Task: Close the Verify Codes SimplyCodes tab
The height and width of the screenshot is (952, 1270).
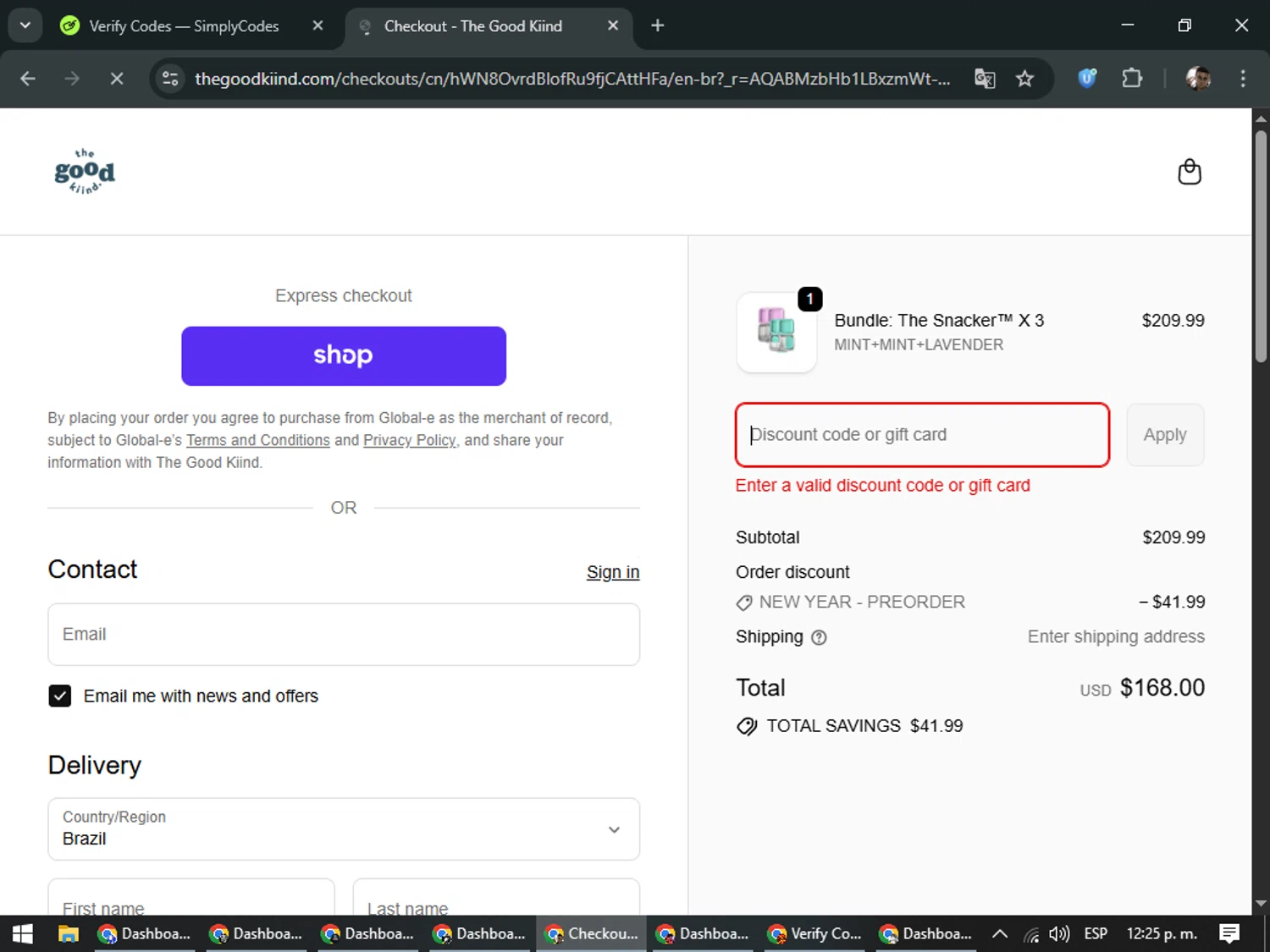Action: [x=317, y=25]
